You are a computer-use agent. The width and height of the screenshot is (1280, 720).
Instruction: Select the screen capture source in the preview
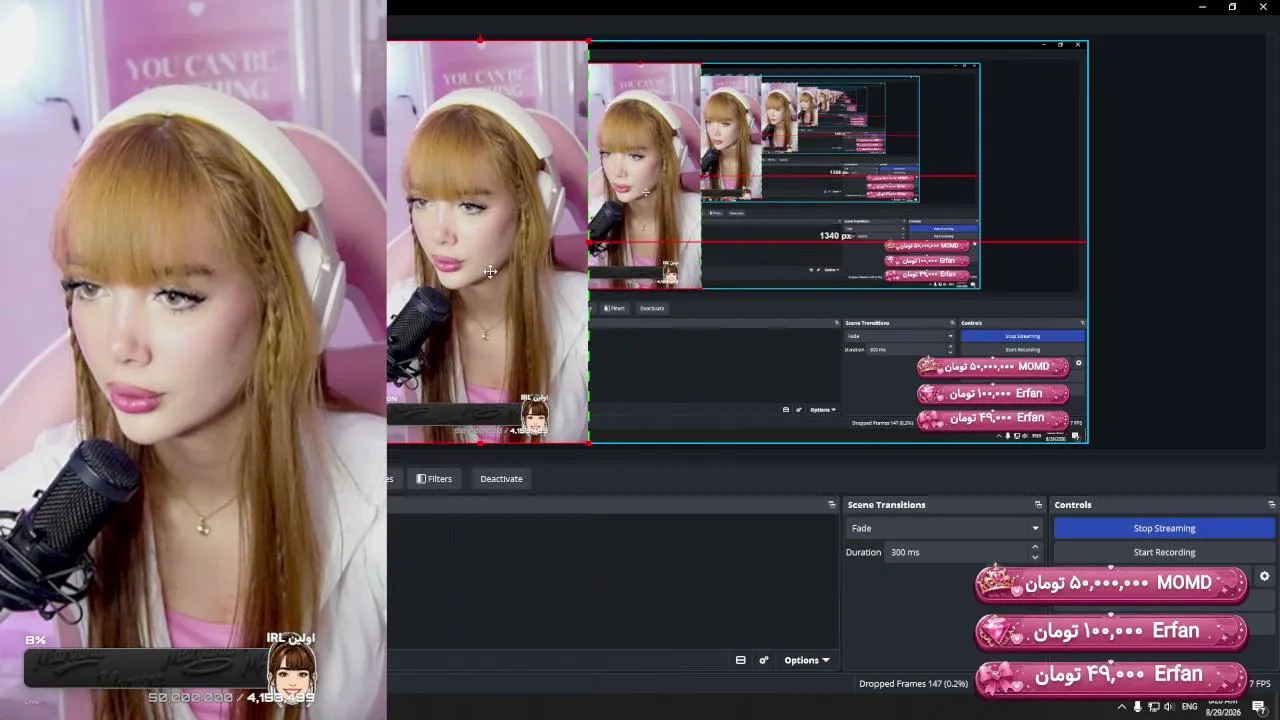click(x=838, y=242)
